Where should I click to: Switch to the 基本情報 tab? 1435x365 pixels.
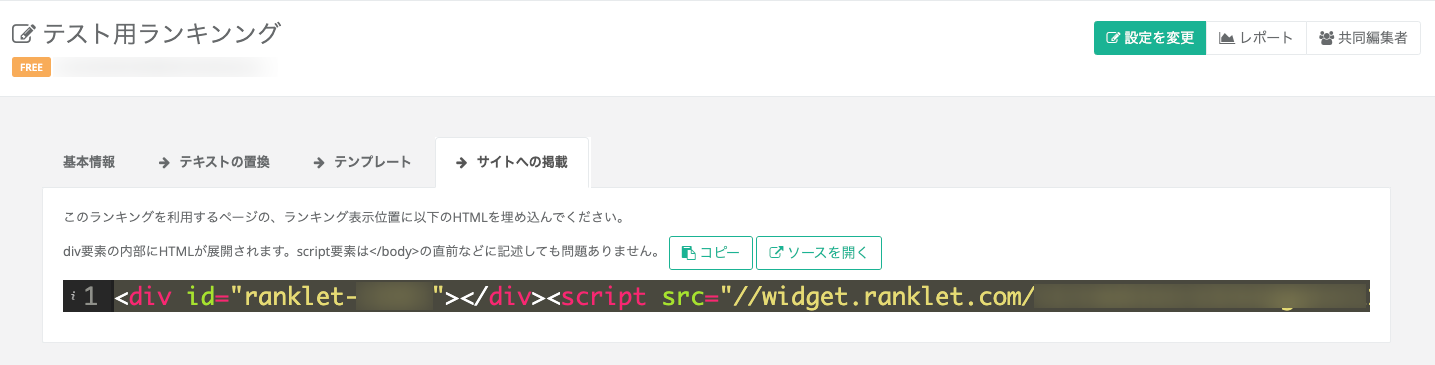pos(89,162)
